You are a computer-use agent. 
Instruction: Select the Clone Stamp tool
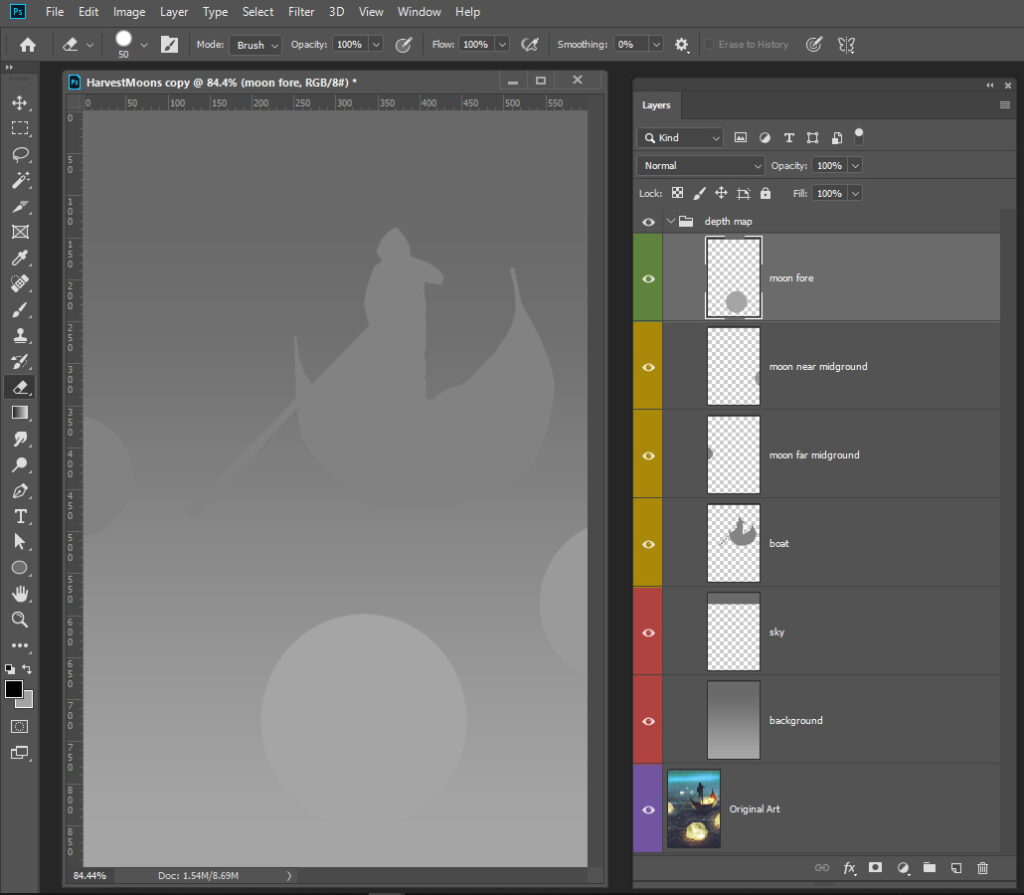tap(19, 336)
